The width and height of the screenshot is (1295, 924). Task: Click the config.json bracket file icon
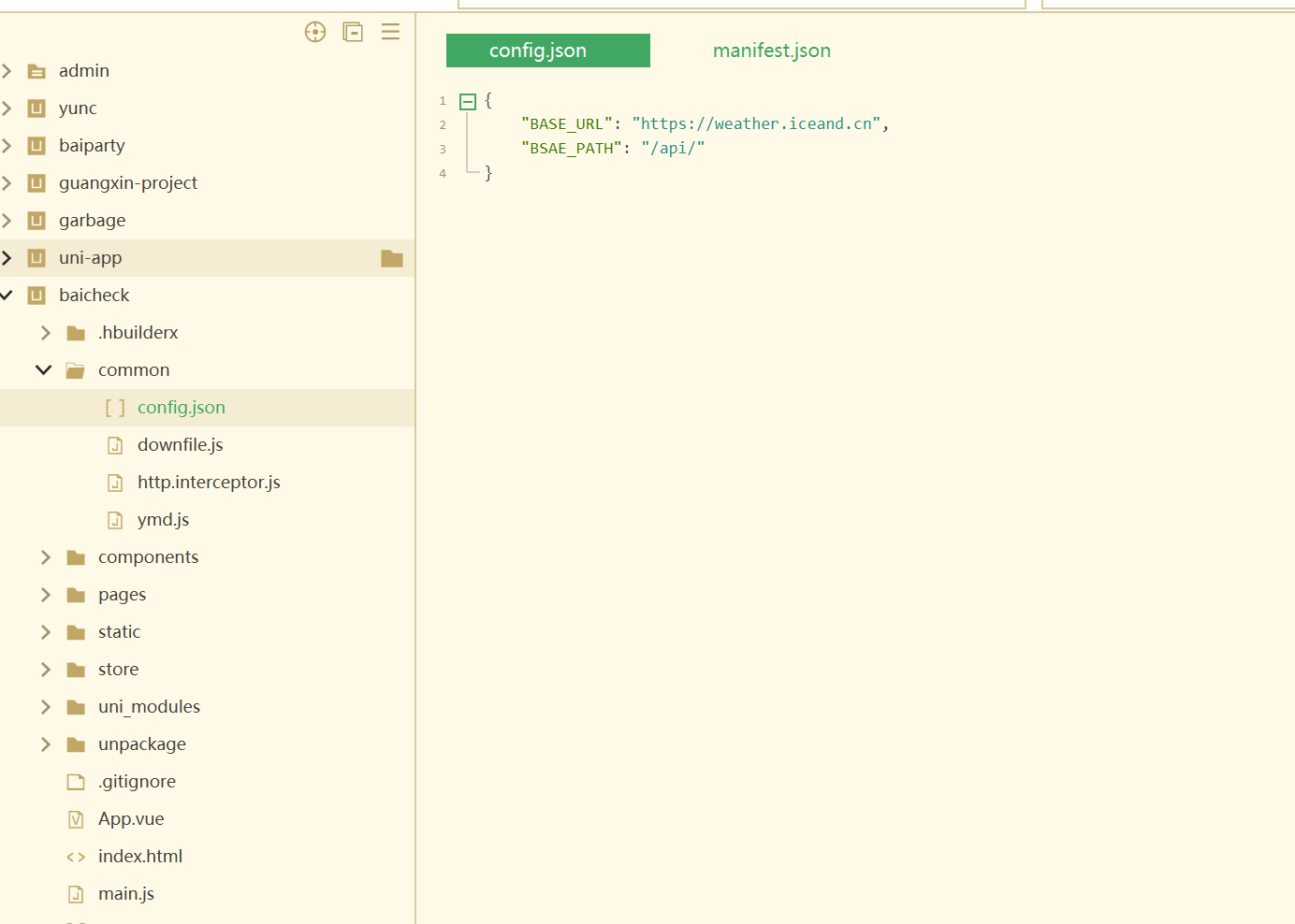pyautogui.click(x=115, y=408)
